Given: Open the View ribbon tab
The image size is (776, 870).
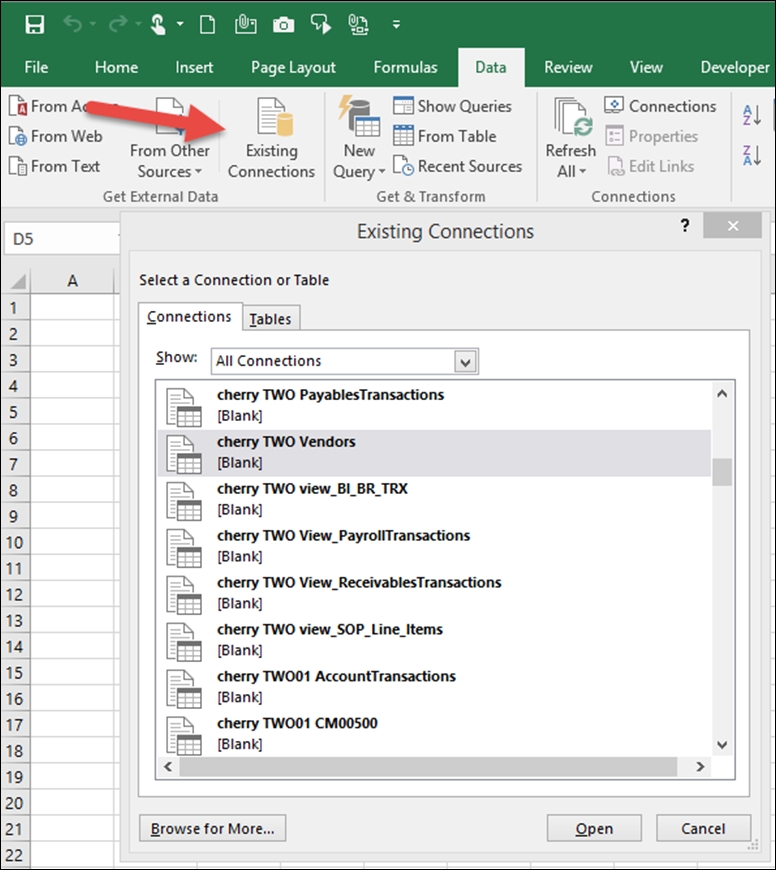Looking at the screenshot, I should click(x=646, y=67).
